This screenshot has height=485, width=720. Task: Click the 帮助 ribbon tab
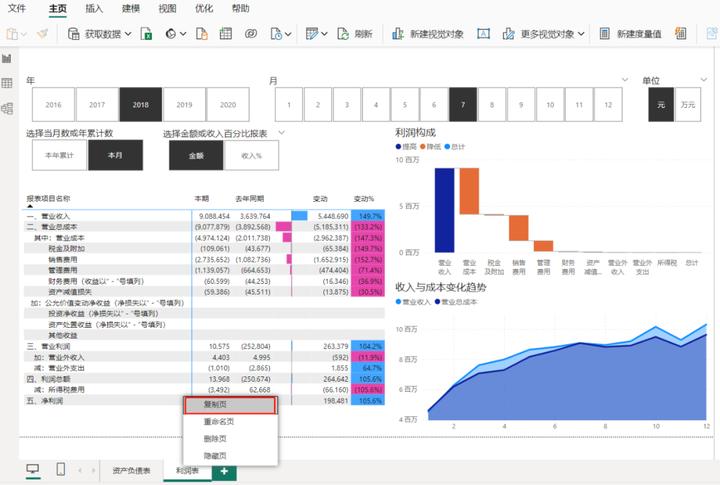coord(240,8)
